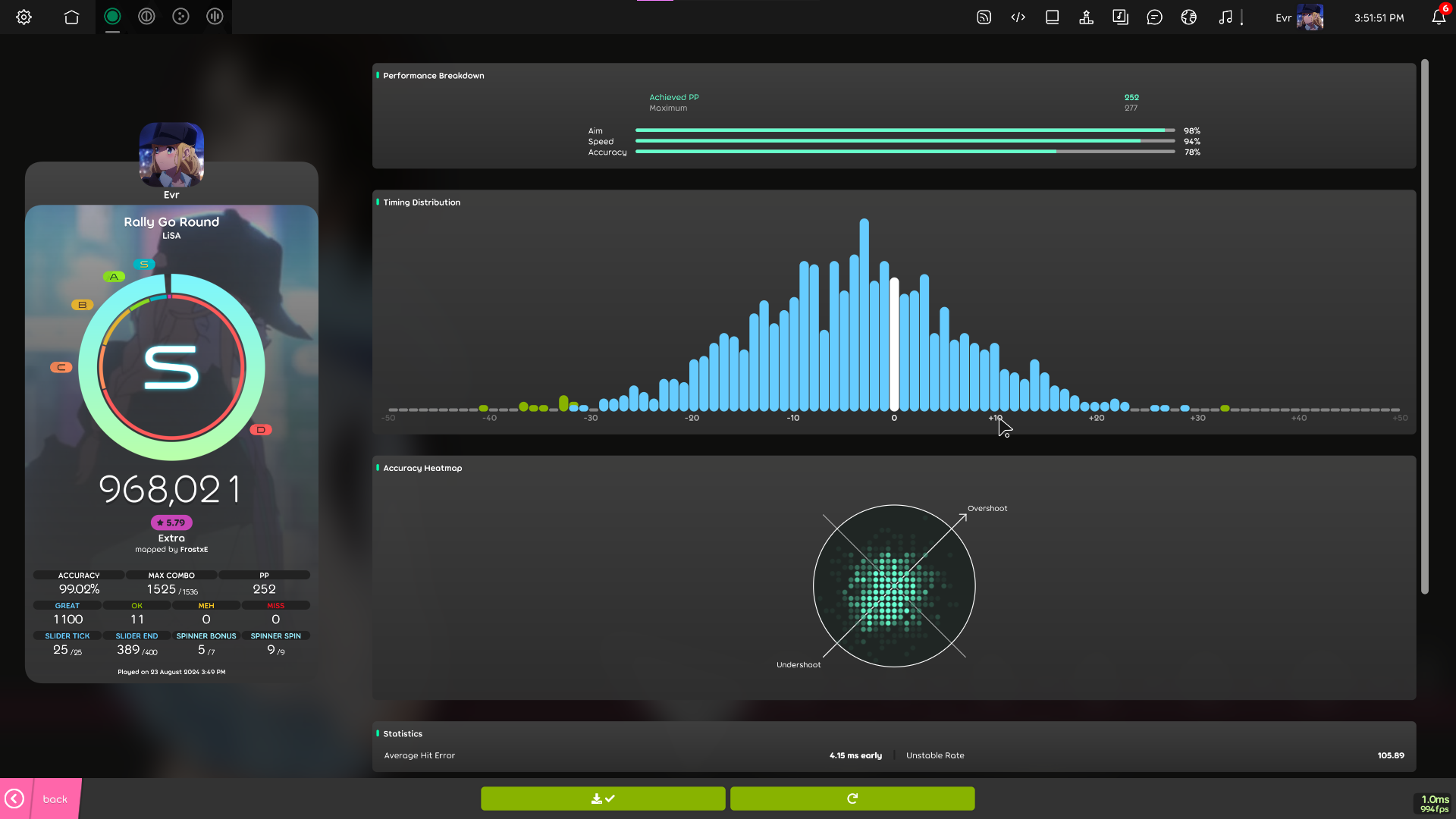Open the notifications bell icon
Screen dimensions: 1456x819
point(1438,17)
